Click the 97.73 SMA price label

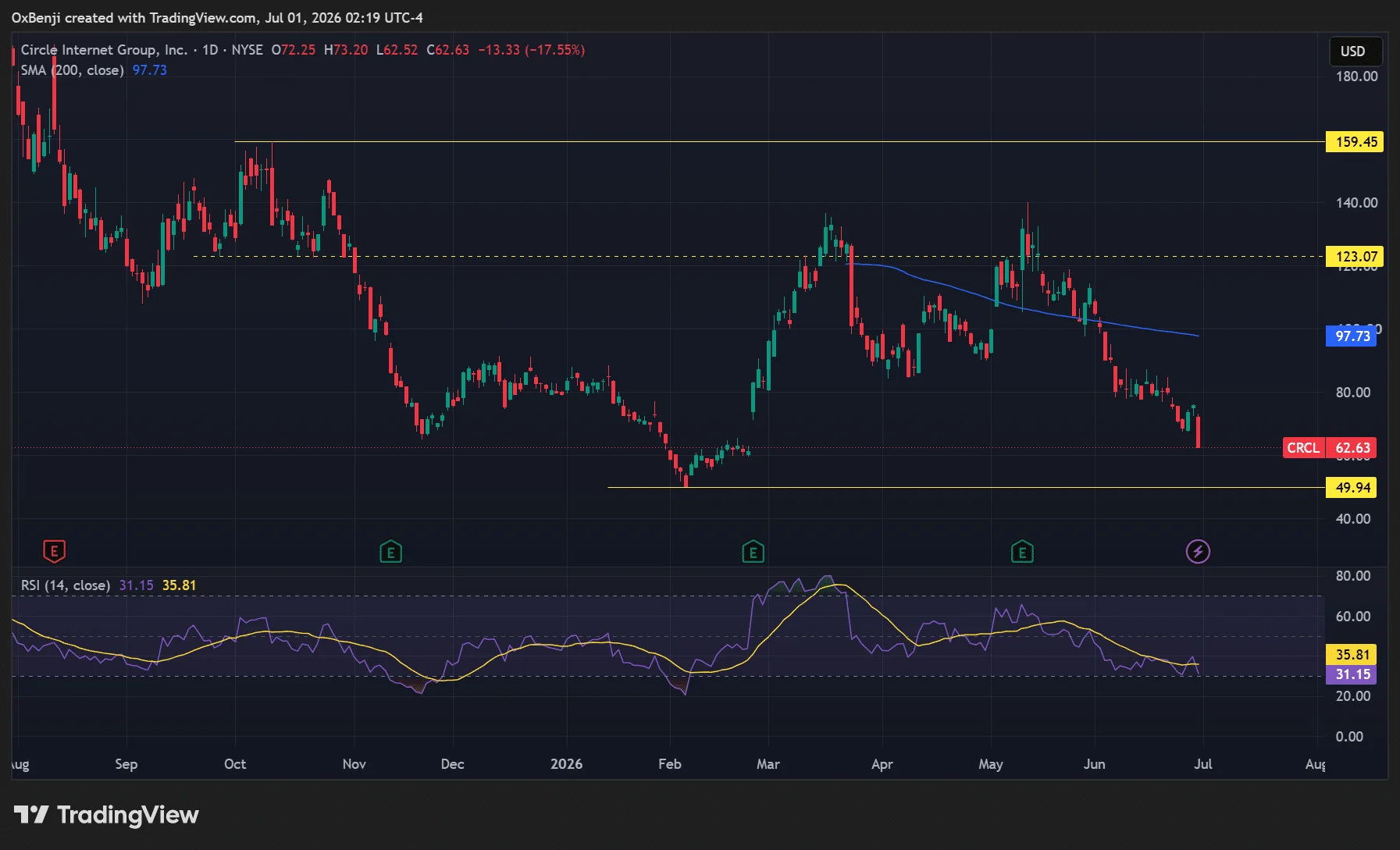[x=1351, y=336]
